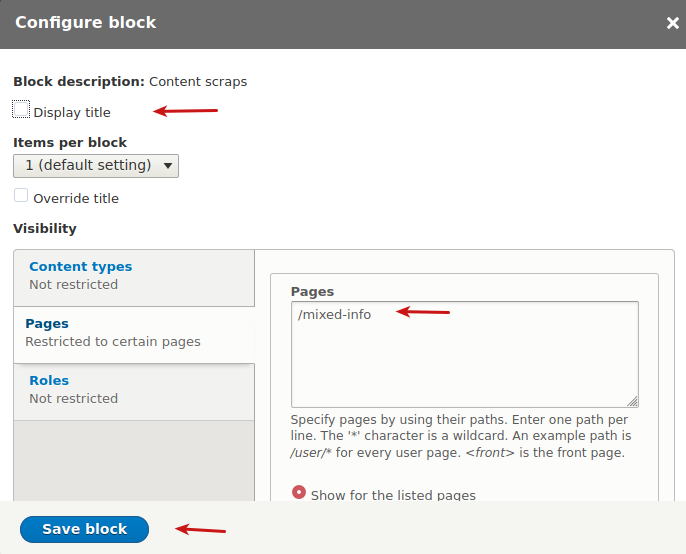Screen dimensions: 686x554
Task: Click the 'Items per block' label
Action: 70,143
